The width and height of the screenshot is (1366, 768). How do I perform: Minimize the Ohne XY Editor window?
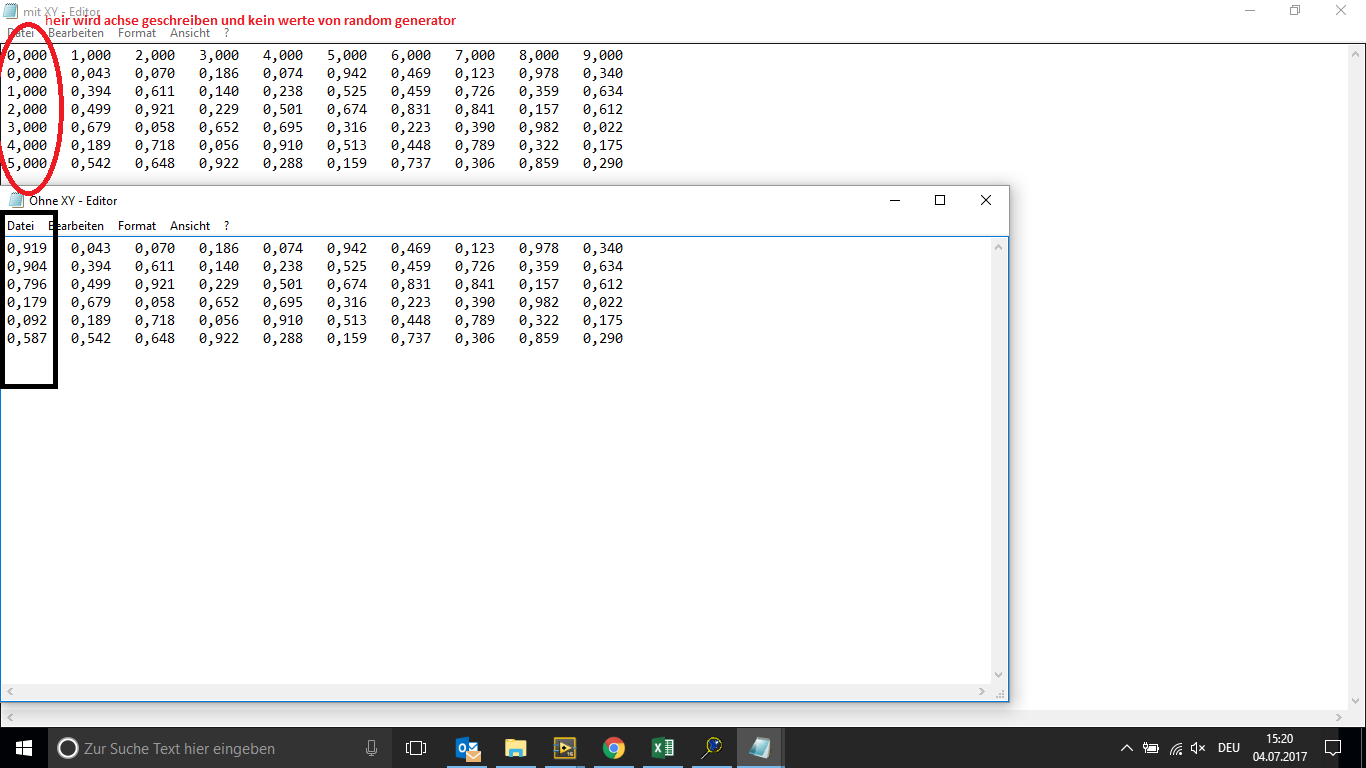click(x=894, y=200)
